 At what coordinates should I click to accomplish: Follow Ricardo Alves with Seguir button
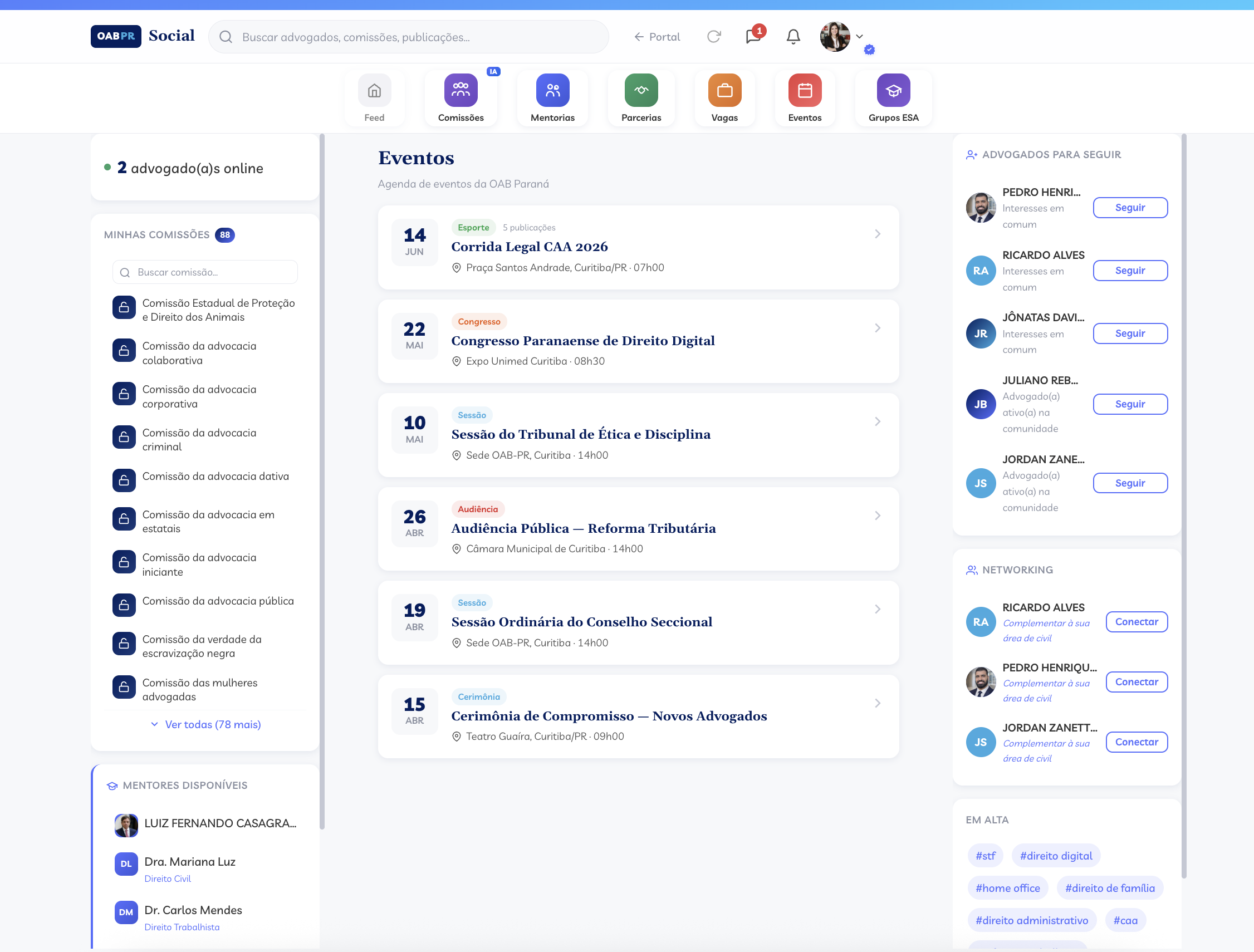point(1129,271)
